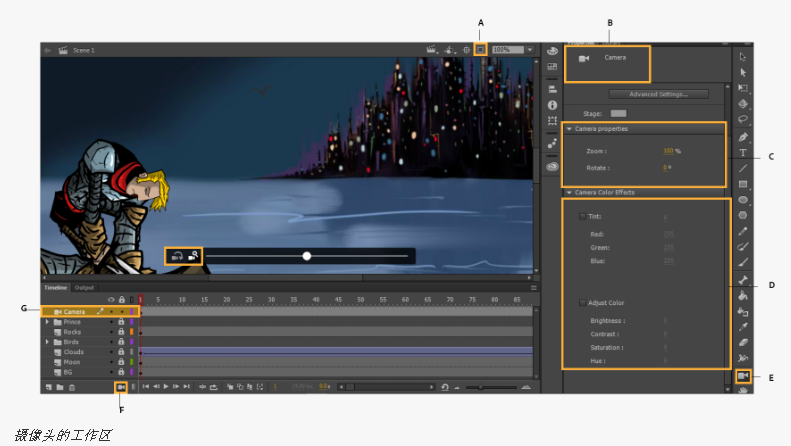Step forward one frame
Viewport: 791px width, 446px height.
click(176, 387)
